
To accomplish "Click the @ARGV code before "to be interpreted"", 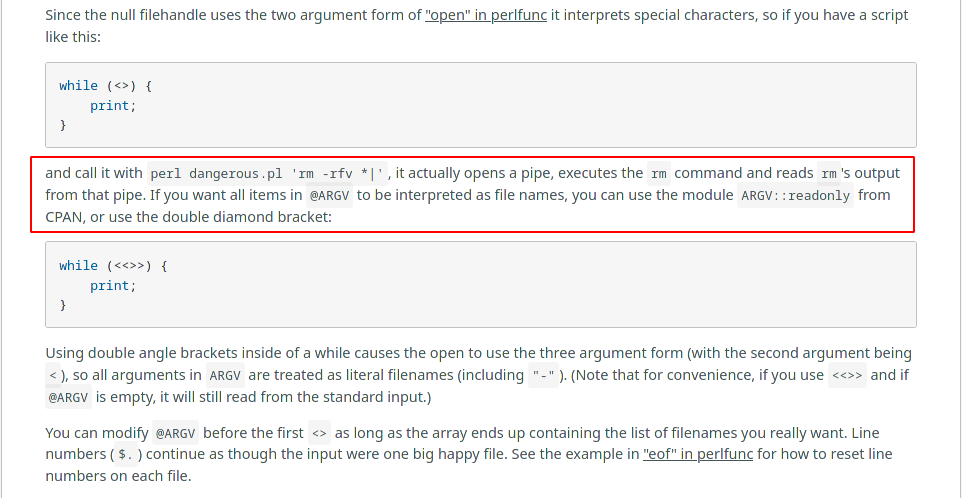I will (x=328, y=196).
